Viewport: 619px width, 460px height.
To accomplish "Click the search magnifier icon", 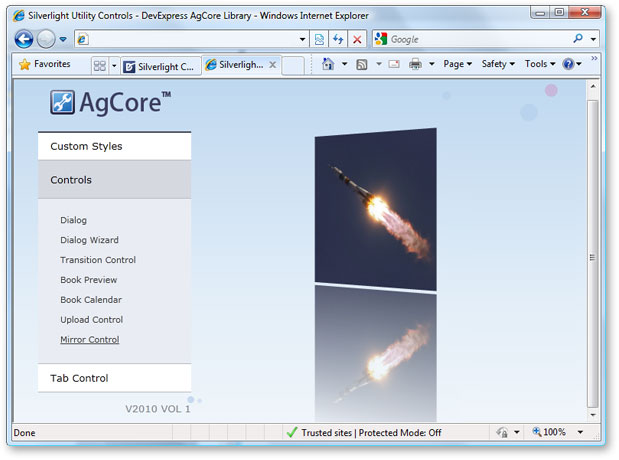I will [x=578, y=40].
